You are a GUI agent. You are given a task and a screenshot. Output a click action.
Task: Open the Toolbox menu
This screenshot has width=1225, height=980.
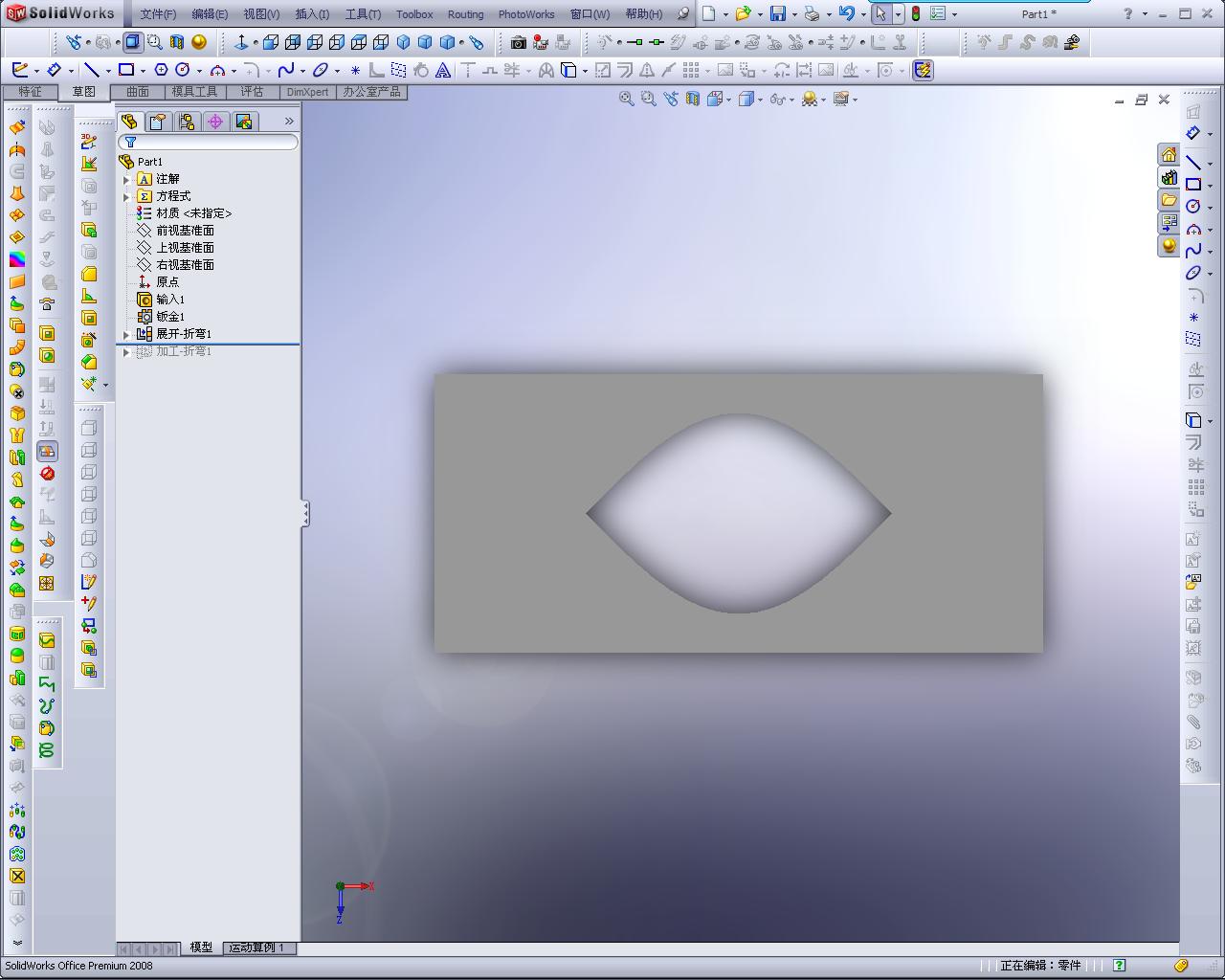[414, 14]
